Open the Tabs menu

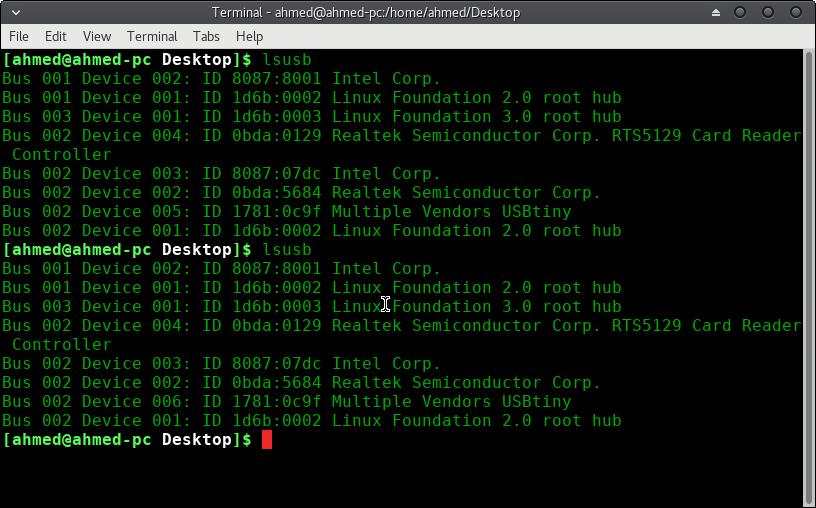point(206,36)
